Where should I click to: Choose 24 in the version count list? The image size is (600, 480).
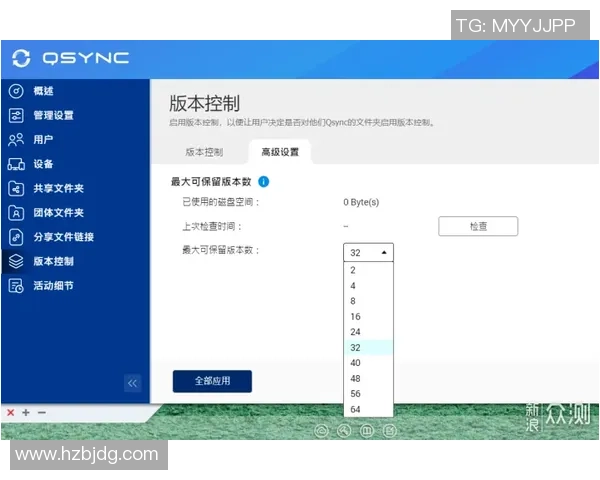tap(368, 332)
